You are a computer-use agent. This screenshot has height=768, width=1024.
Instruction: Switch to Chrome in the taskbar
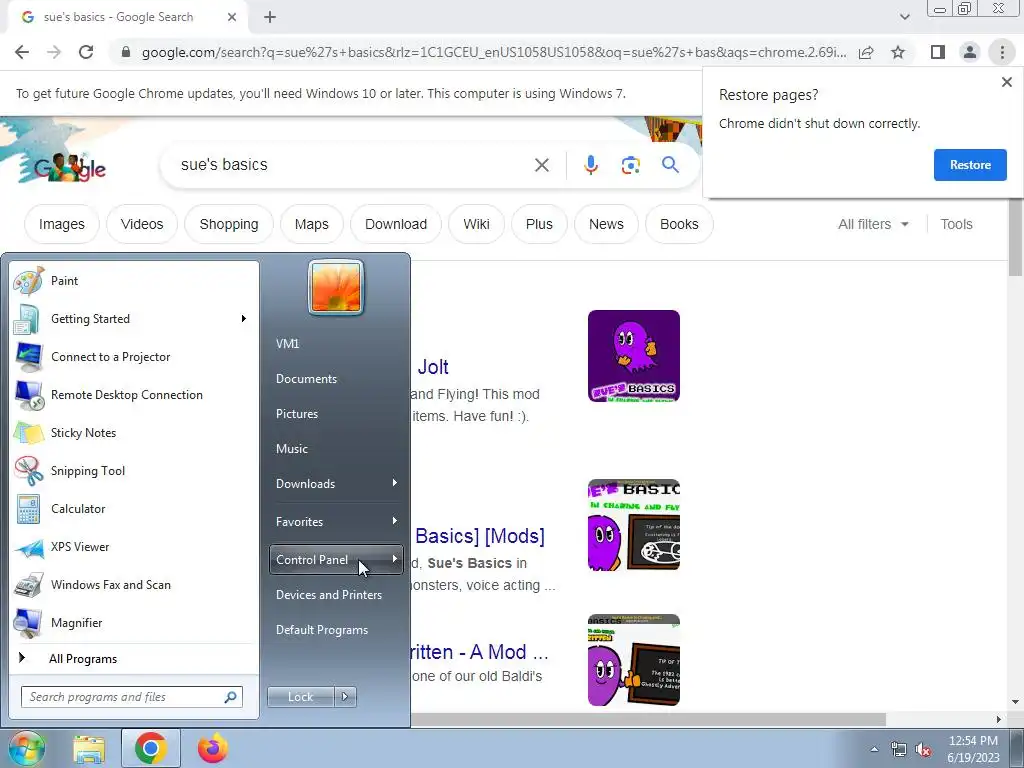150,749
